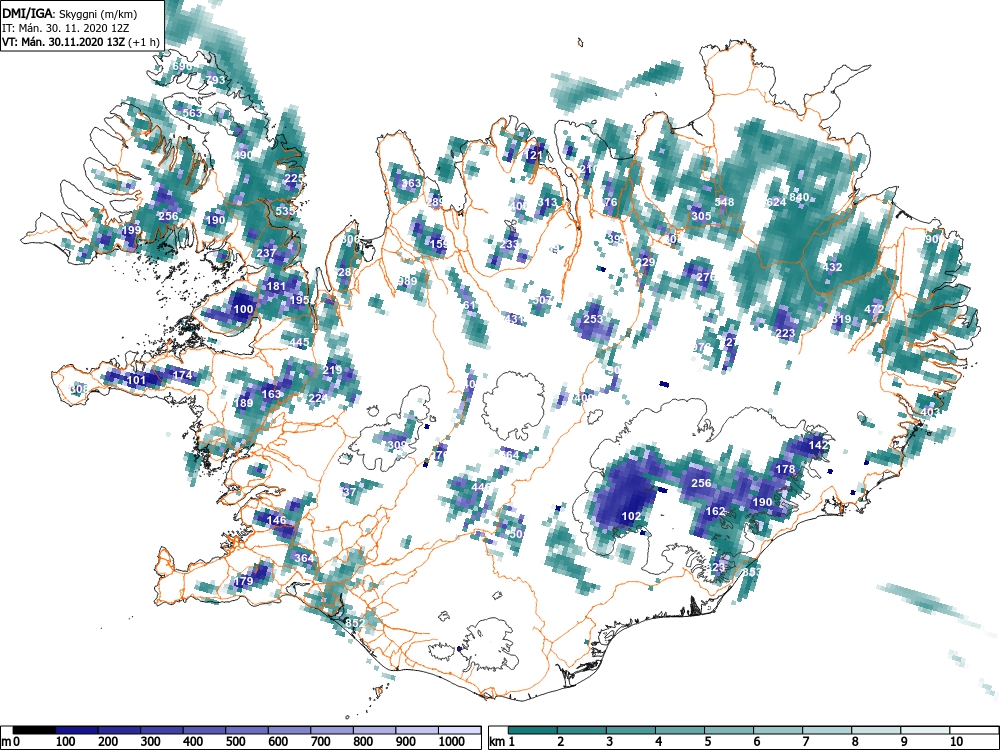Click the map value '219' in the west

332,370
